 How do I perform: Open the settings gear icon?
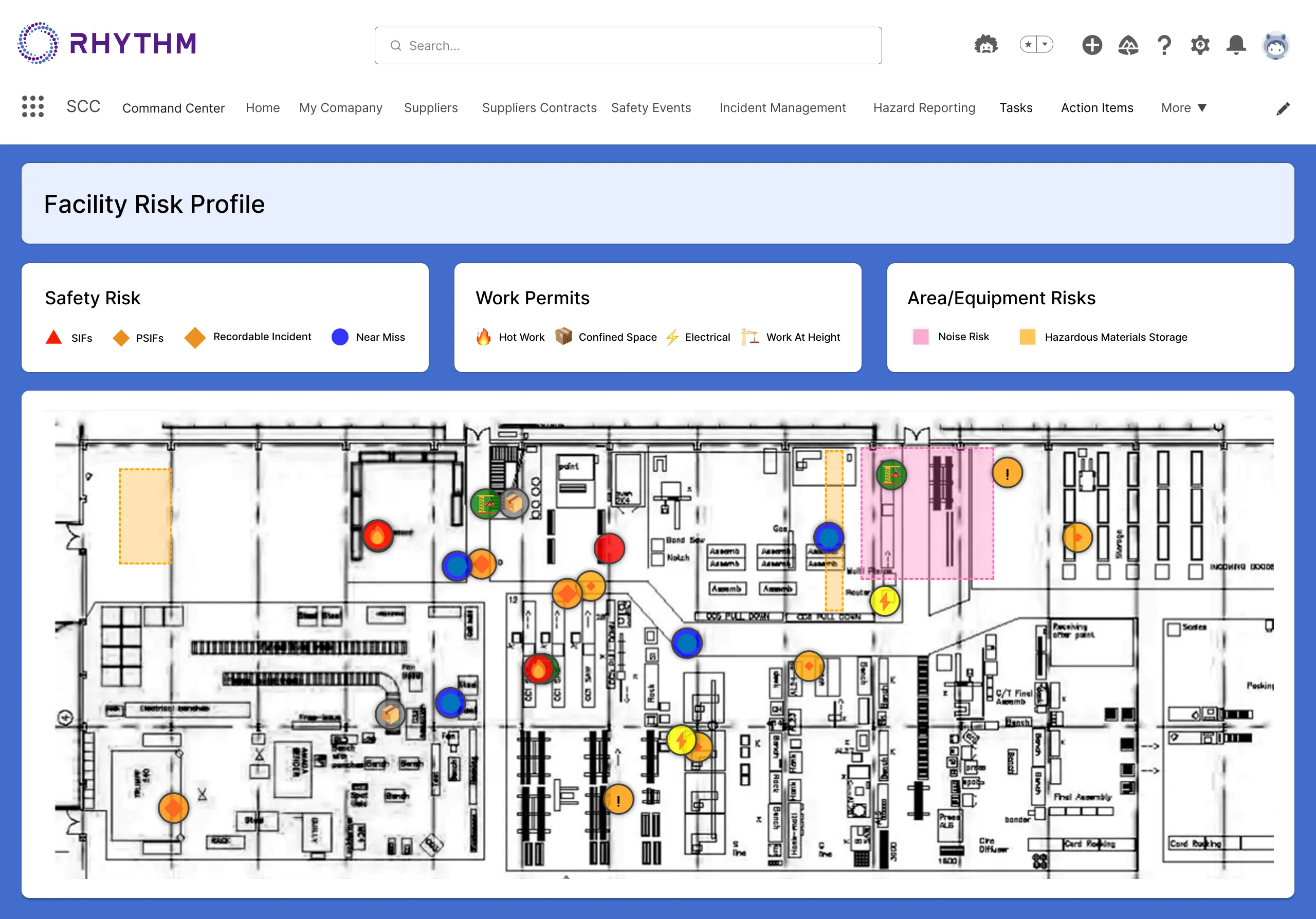[1200, 45]
